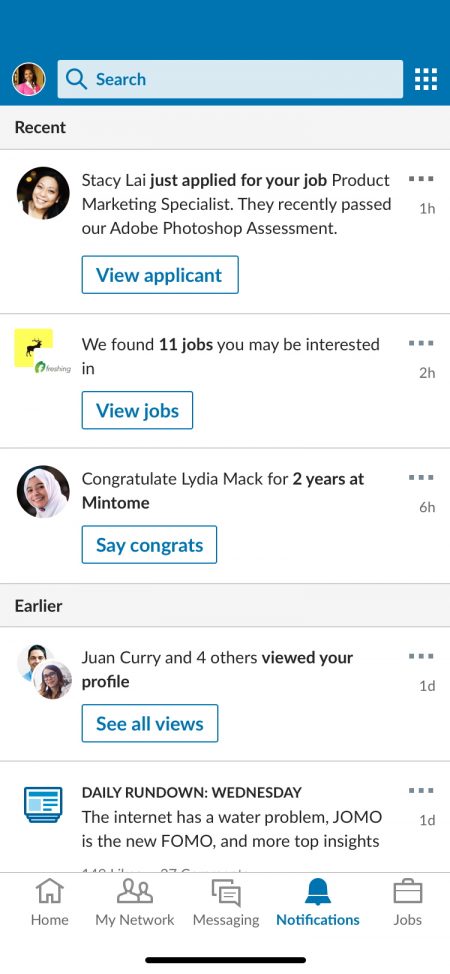Click the Say congrats button
This screenshot has height=974, width=450.
[x=149, y=545]
